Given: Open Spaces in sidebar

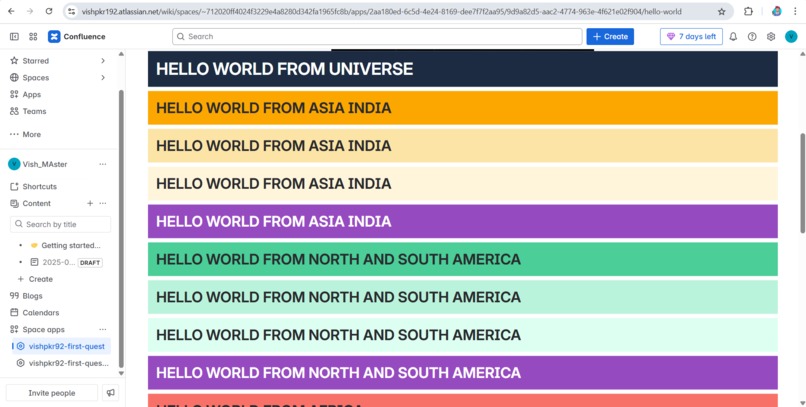Looking at the screenshot, I should (35, 78).
